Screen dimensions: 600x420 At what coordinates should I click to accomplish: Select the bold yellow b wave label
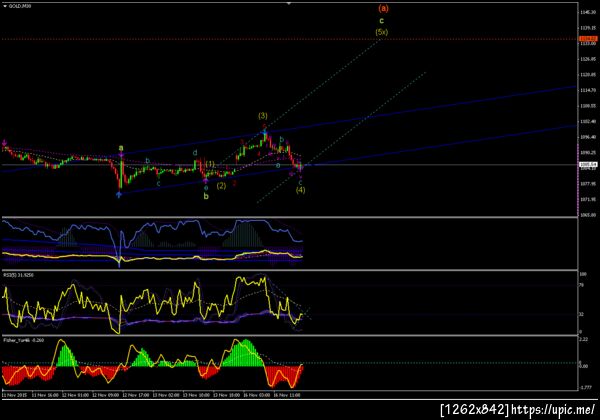coord(206,197)
